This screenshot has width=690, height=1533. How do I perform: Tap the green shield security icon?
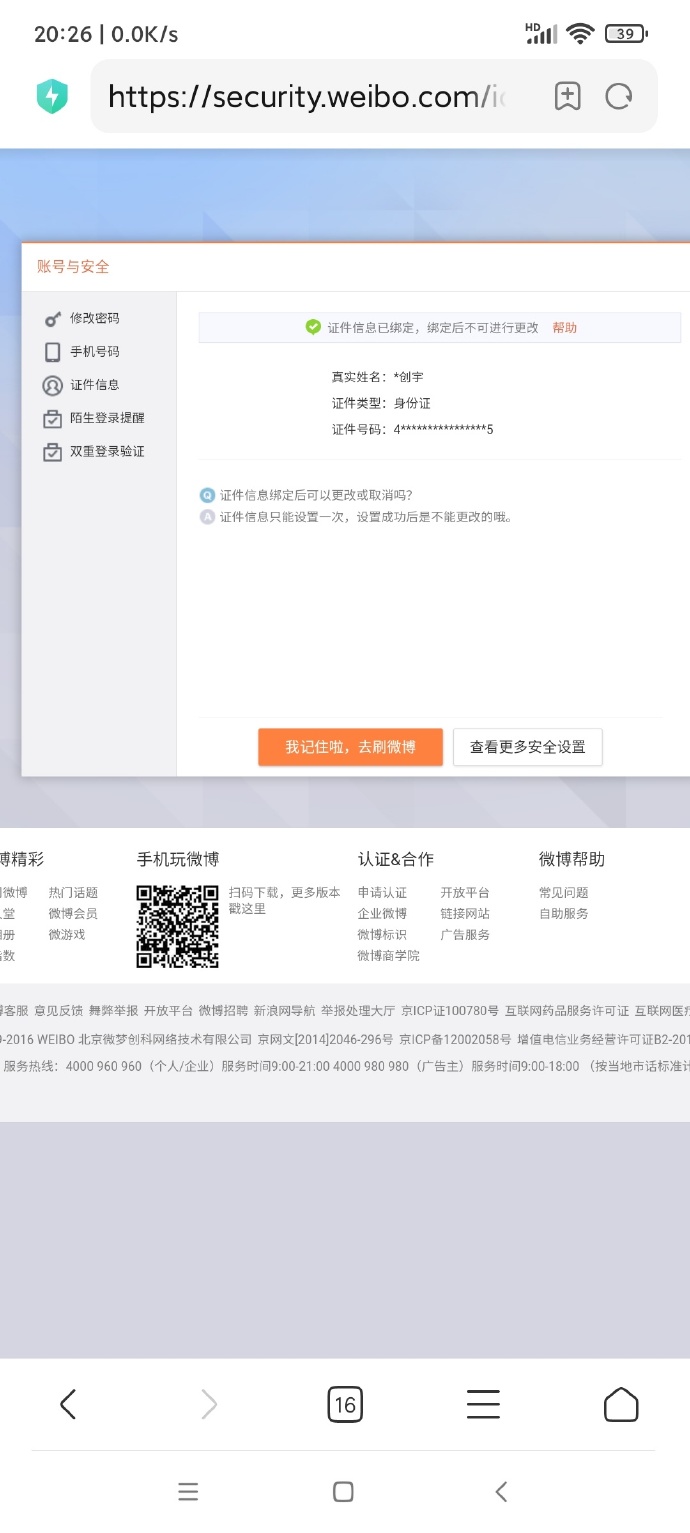(x=52, y=97)
